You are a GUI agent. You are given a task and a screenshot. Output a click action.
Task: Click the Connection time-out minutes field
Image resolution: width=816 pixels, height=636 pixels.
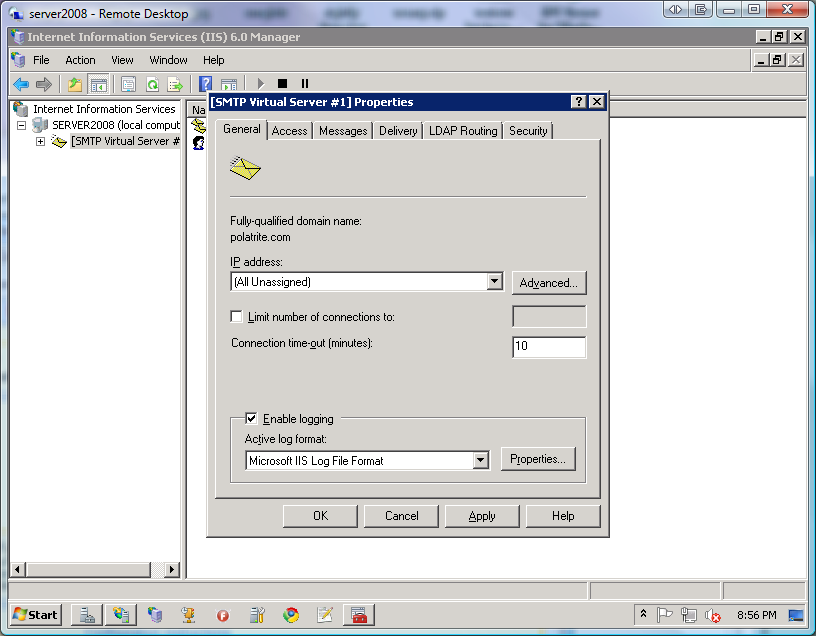click(x=549, y=347)
